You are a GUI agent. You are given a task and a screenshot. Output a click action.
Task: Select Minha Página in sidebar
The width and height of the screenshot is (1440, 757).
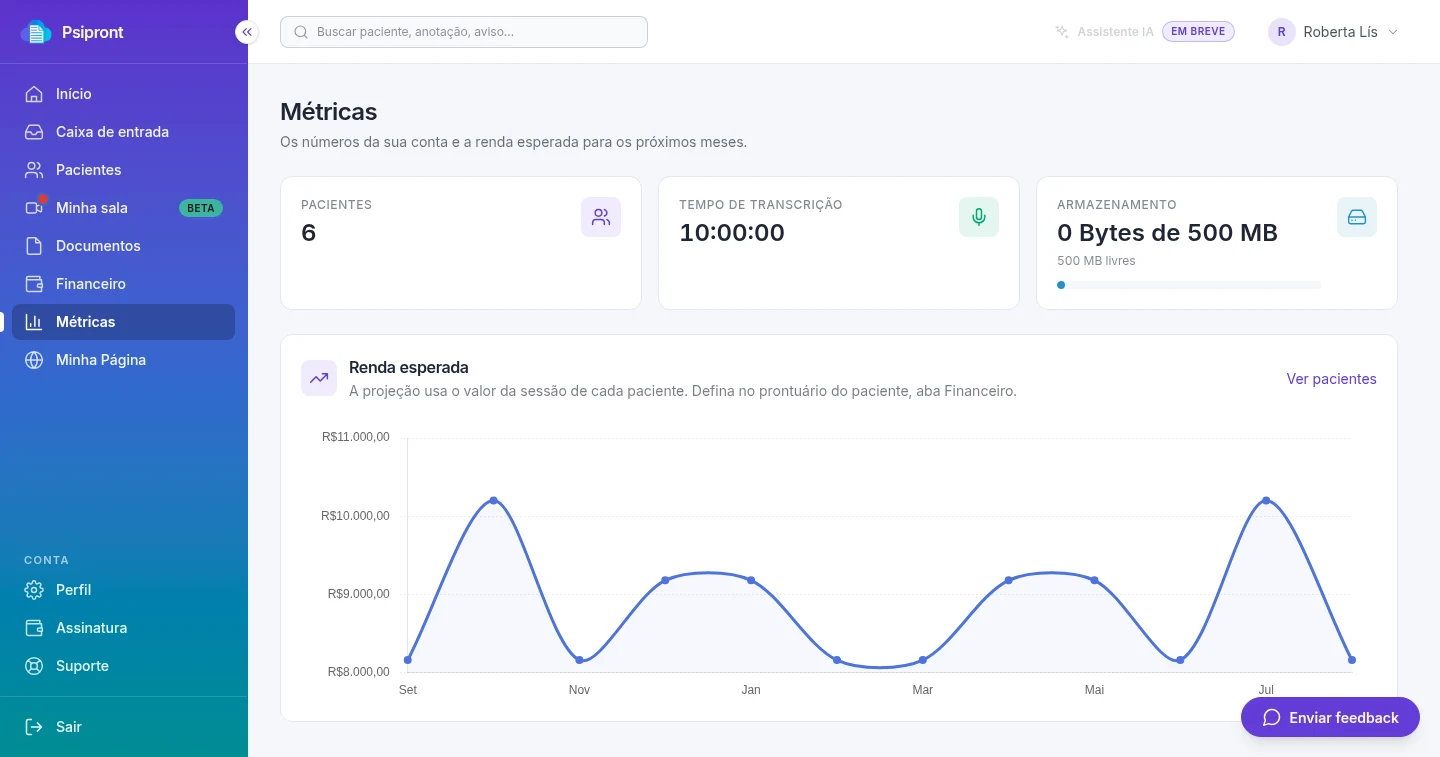tap(124, 360)
